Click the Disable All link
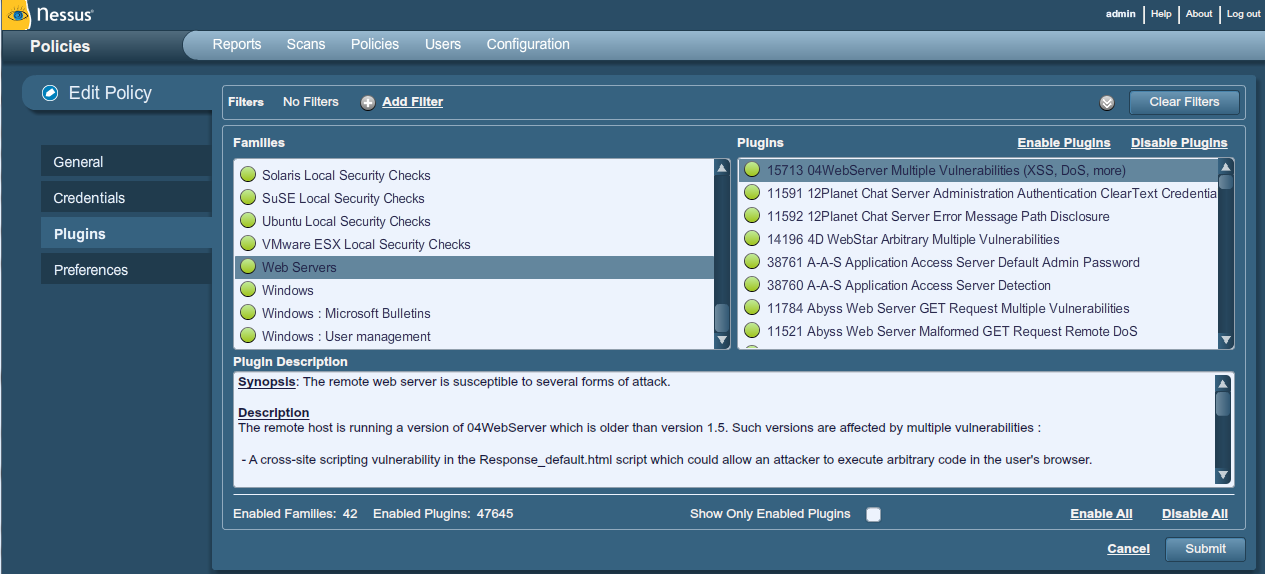This screenshot has width=1265, height=574. pos(1195,514)
